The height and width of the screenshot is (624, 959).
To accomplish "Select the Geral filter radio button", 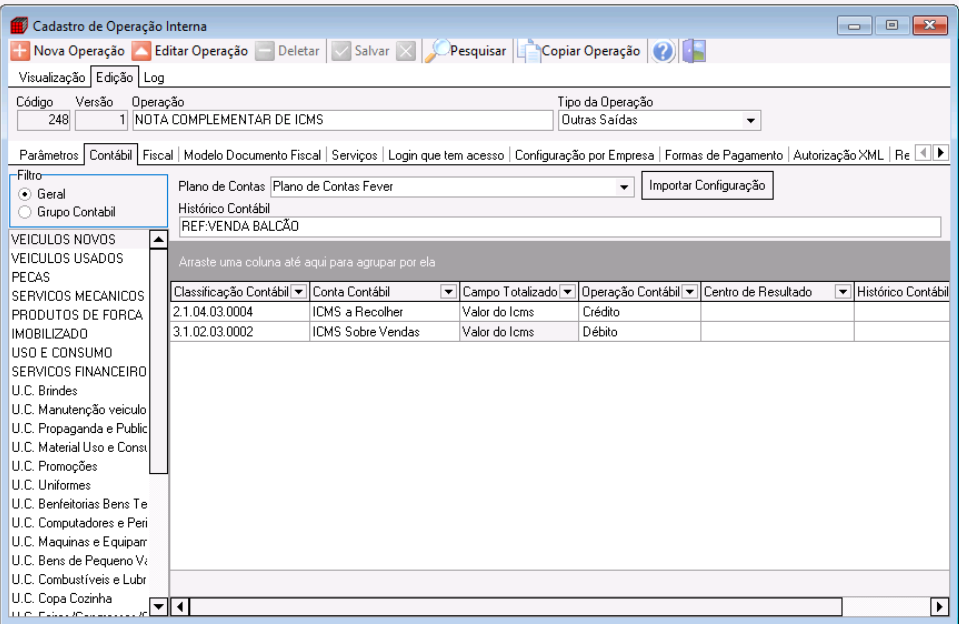I will coord(24,194).
